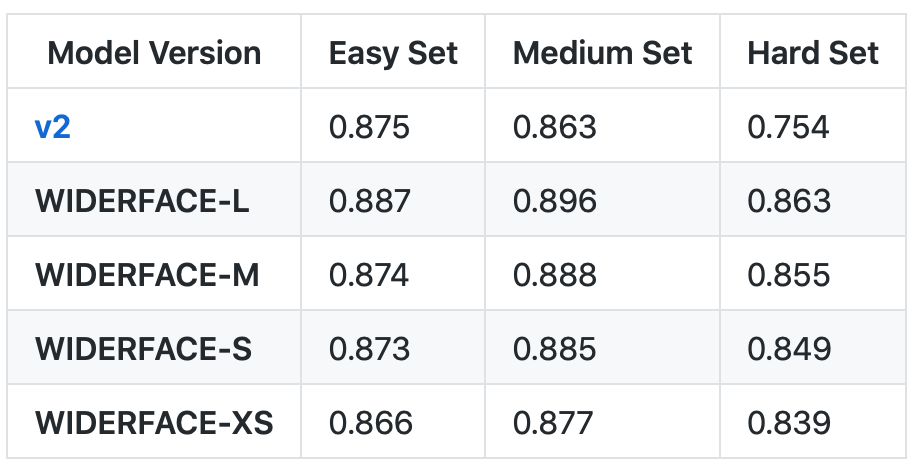Click WIDERFACE-M Easy Set value 0.874

369,275
